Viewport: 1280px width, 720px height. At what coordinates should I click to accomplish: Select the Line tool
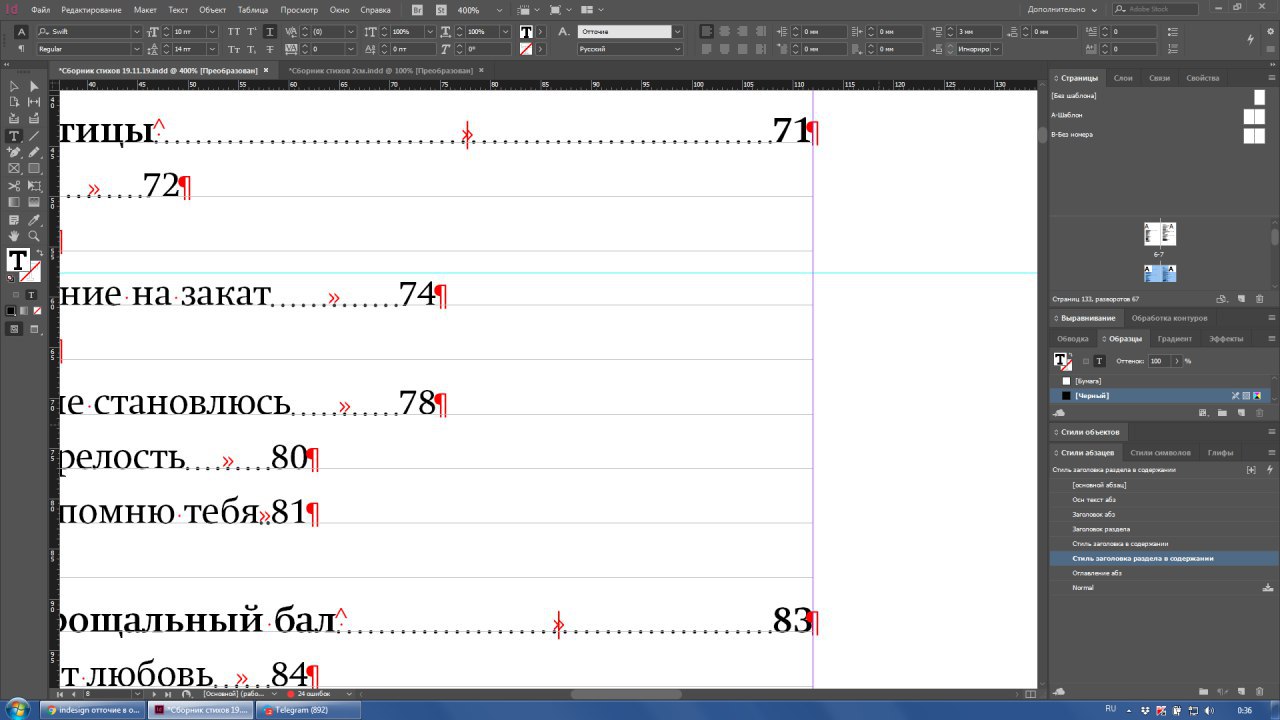click(34, 136)
